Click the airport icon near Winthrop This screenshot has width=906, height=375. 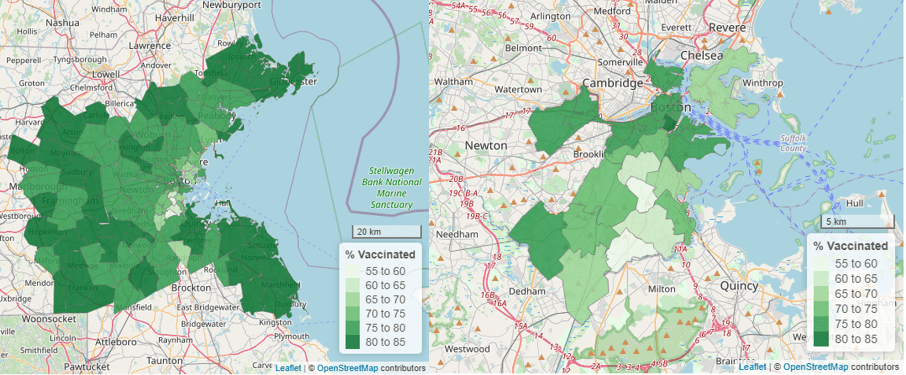point(726,102)
